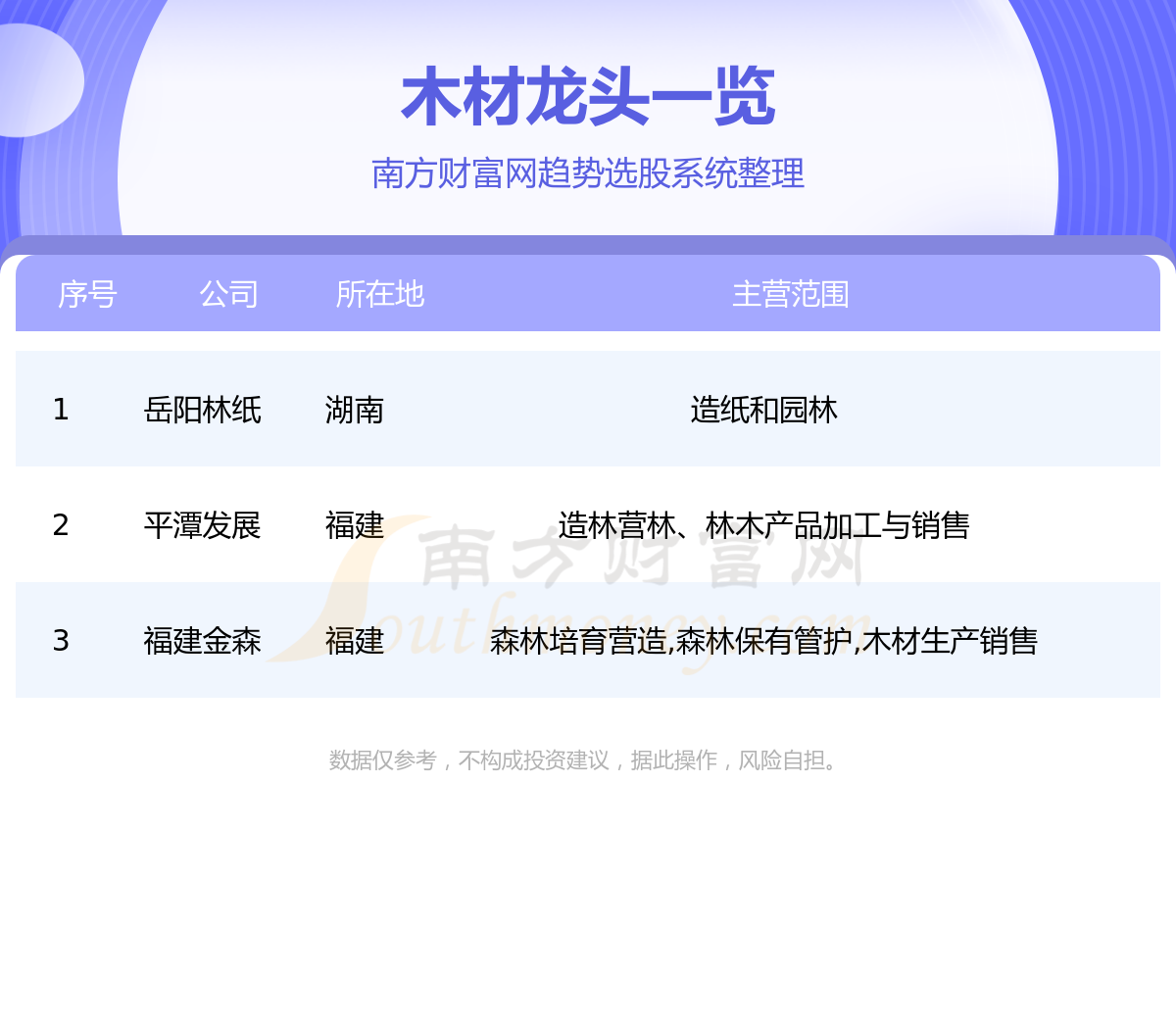The width and height of the screenshot is (1176, 1029).
Task: Click business scope 造纸和园林
Action: tap(764, 410)
